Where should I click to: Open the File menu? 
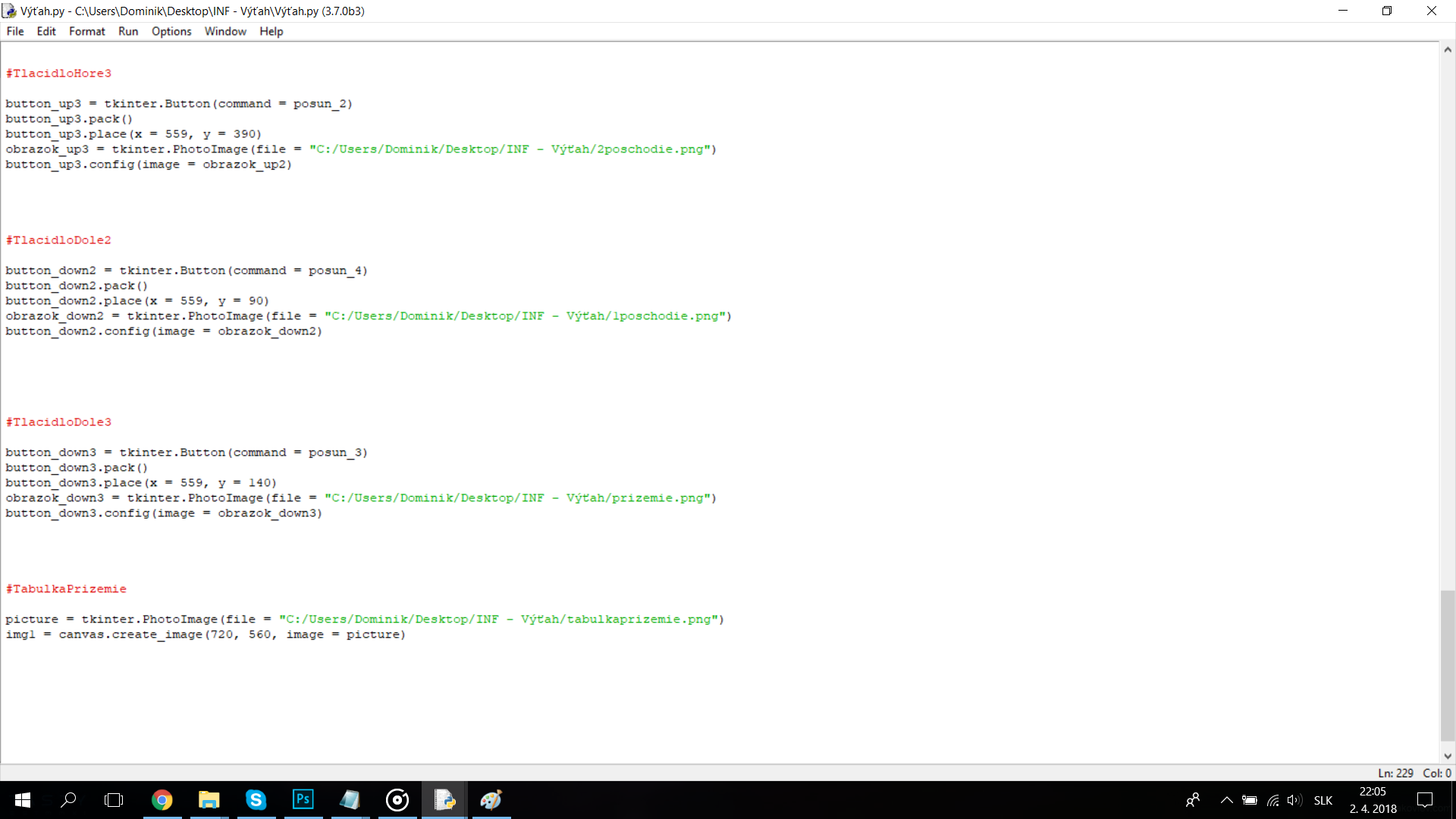(x=15, y=31)
